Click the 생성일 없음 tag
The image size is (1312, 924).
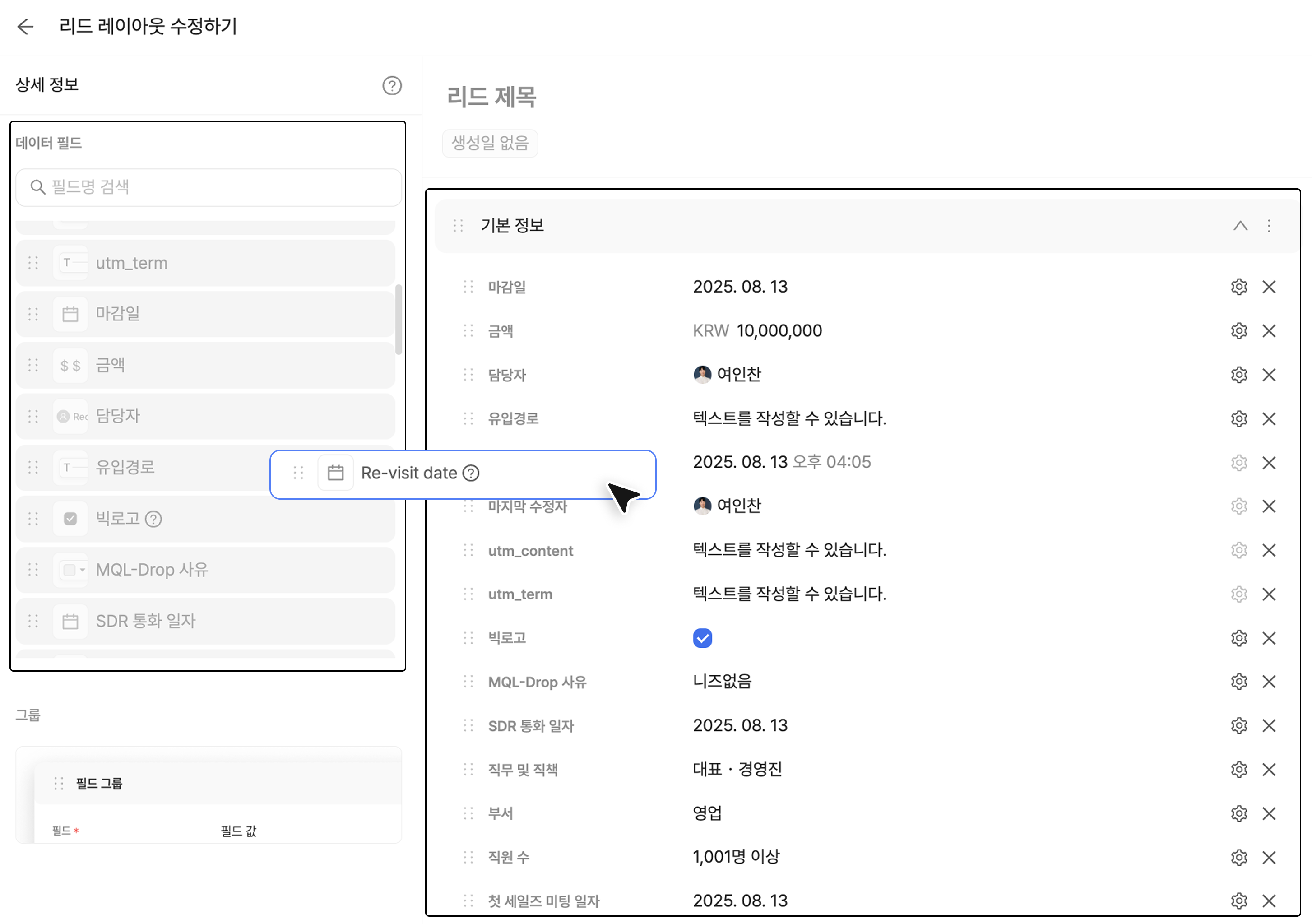click(x=490, y=143)
